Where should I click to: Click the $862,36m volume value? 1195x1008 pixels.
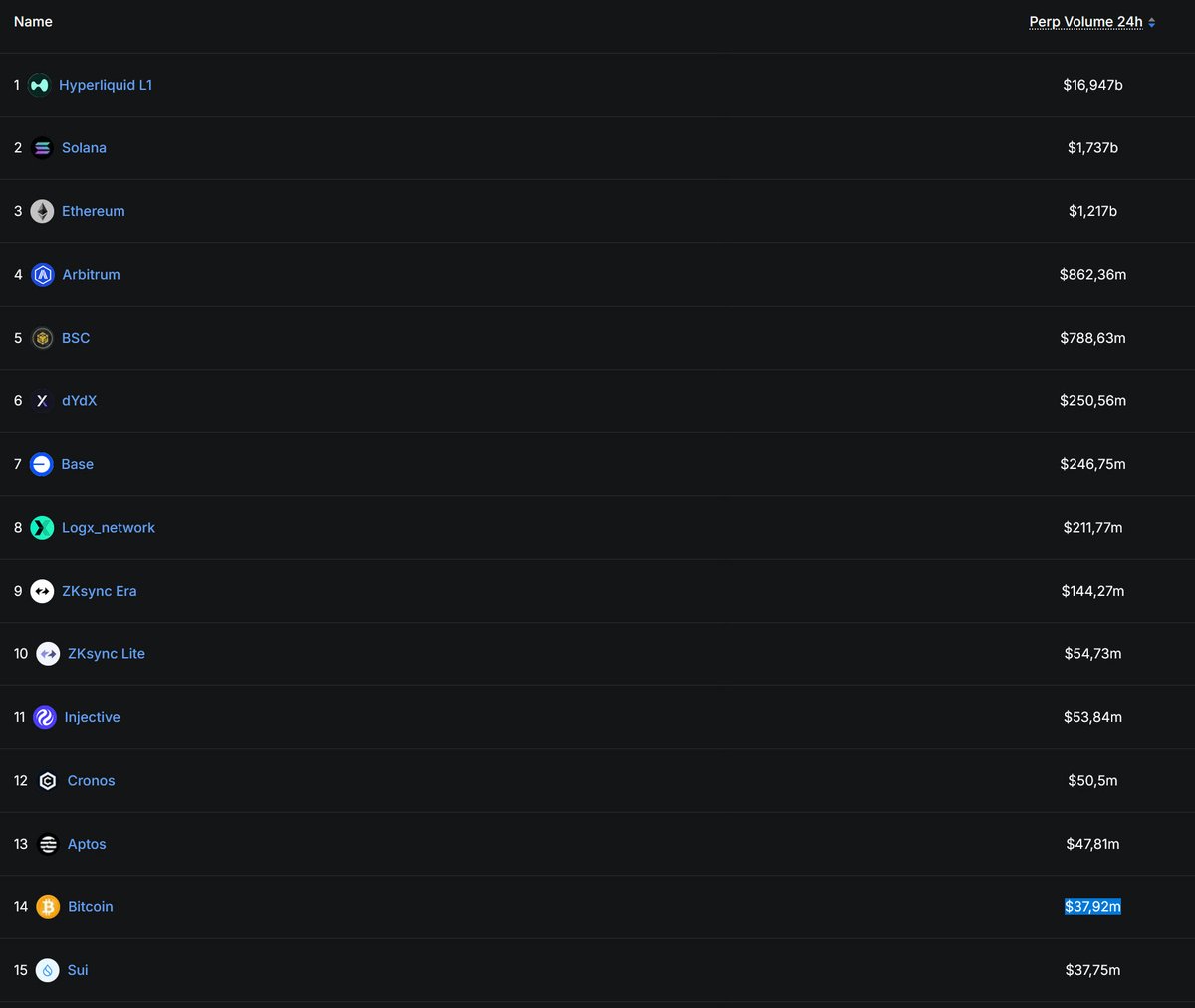click(1092, 275)
